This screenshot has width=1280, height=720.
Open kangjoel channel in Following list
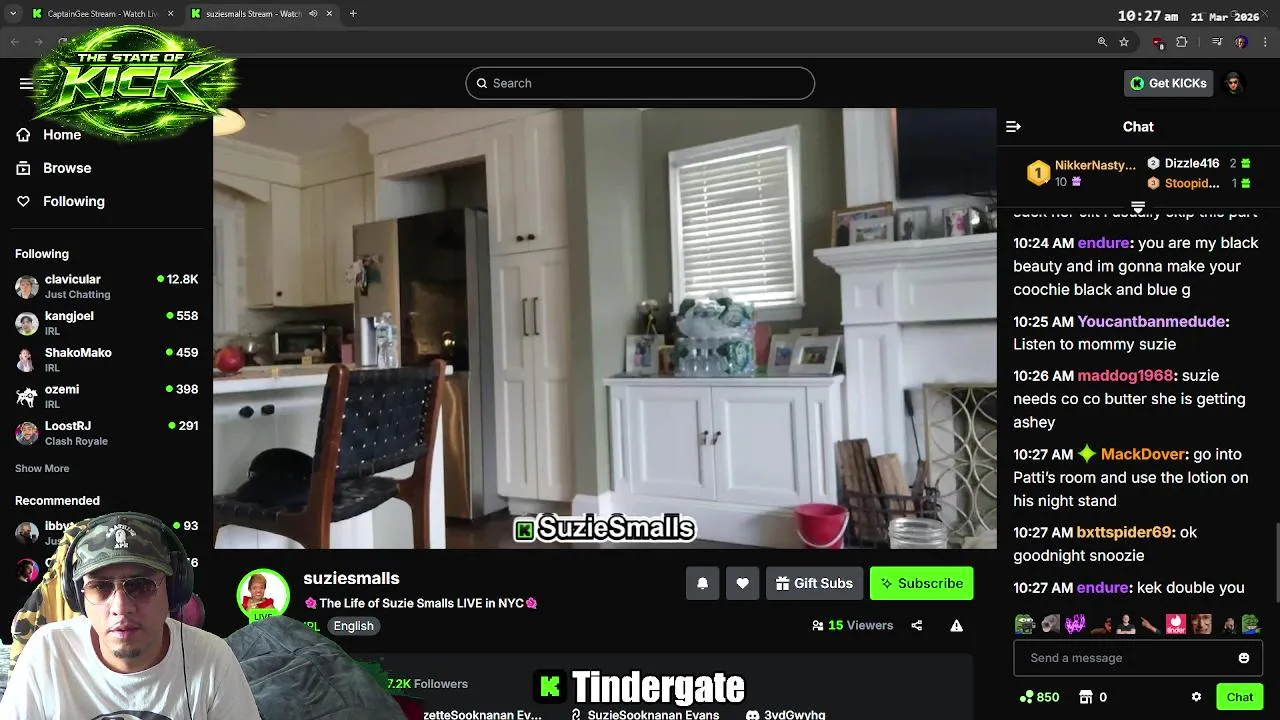(x=106, y=323)
